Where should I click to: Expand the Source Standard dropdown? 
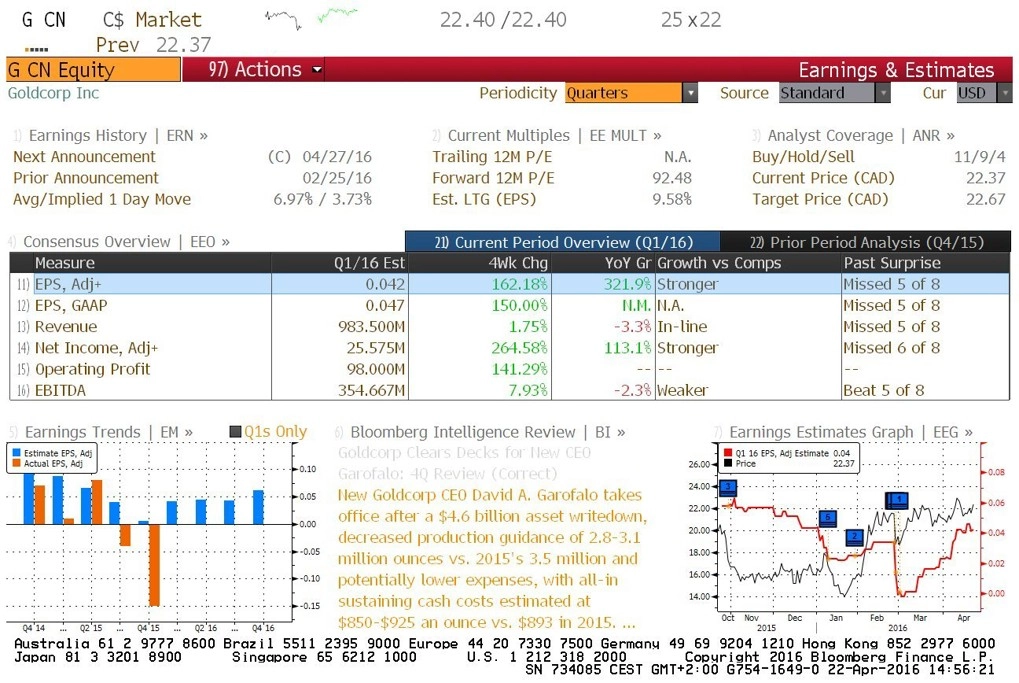click(x=834, y=93)
